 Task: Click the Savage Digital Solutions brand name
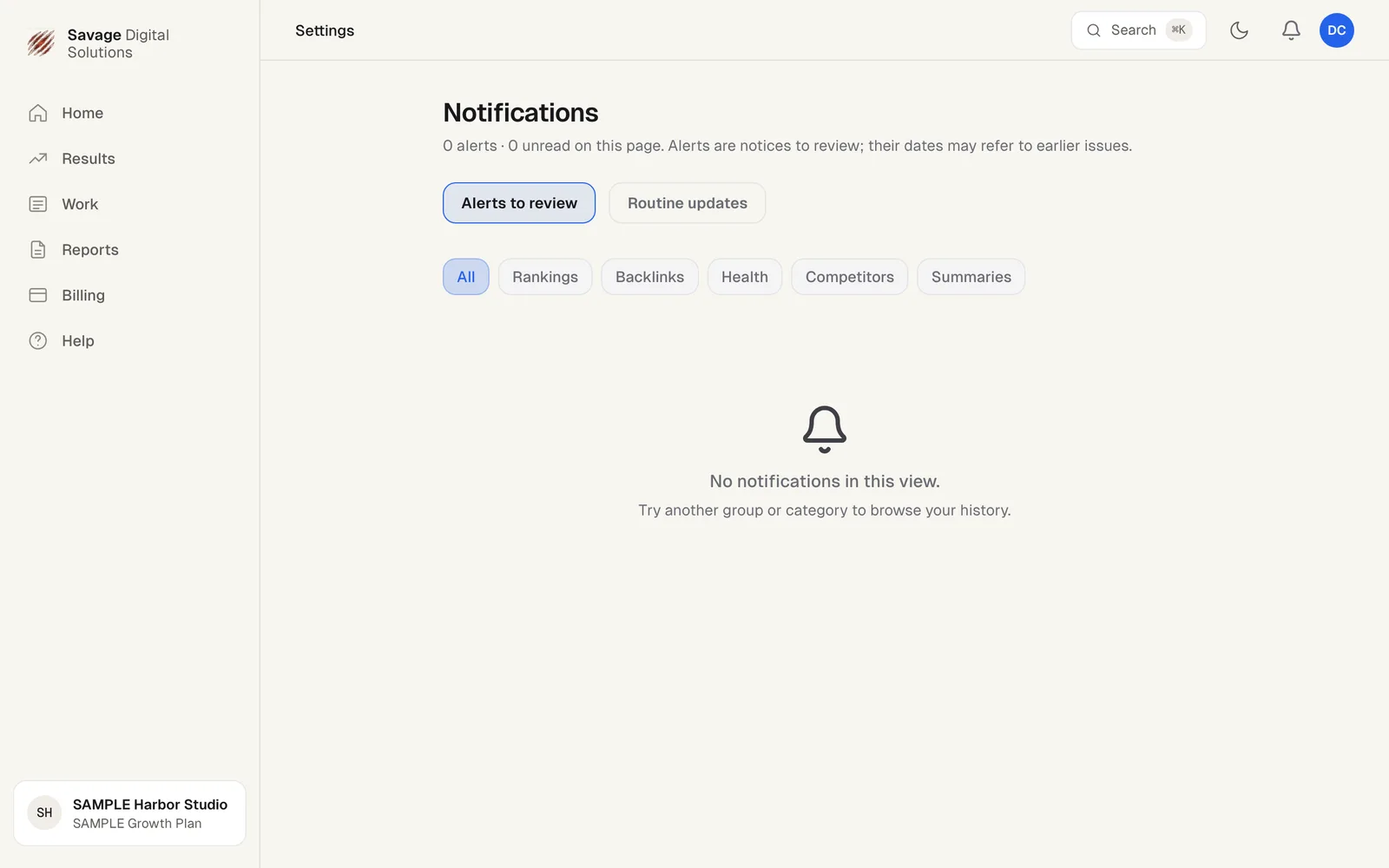(x=118, y=43)
